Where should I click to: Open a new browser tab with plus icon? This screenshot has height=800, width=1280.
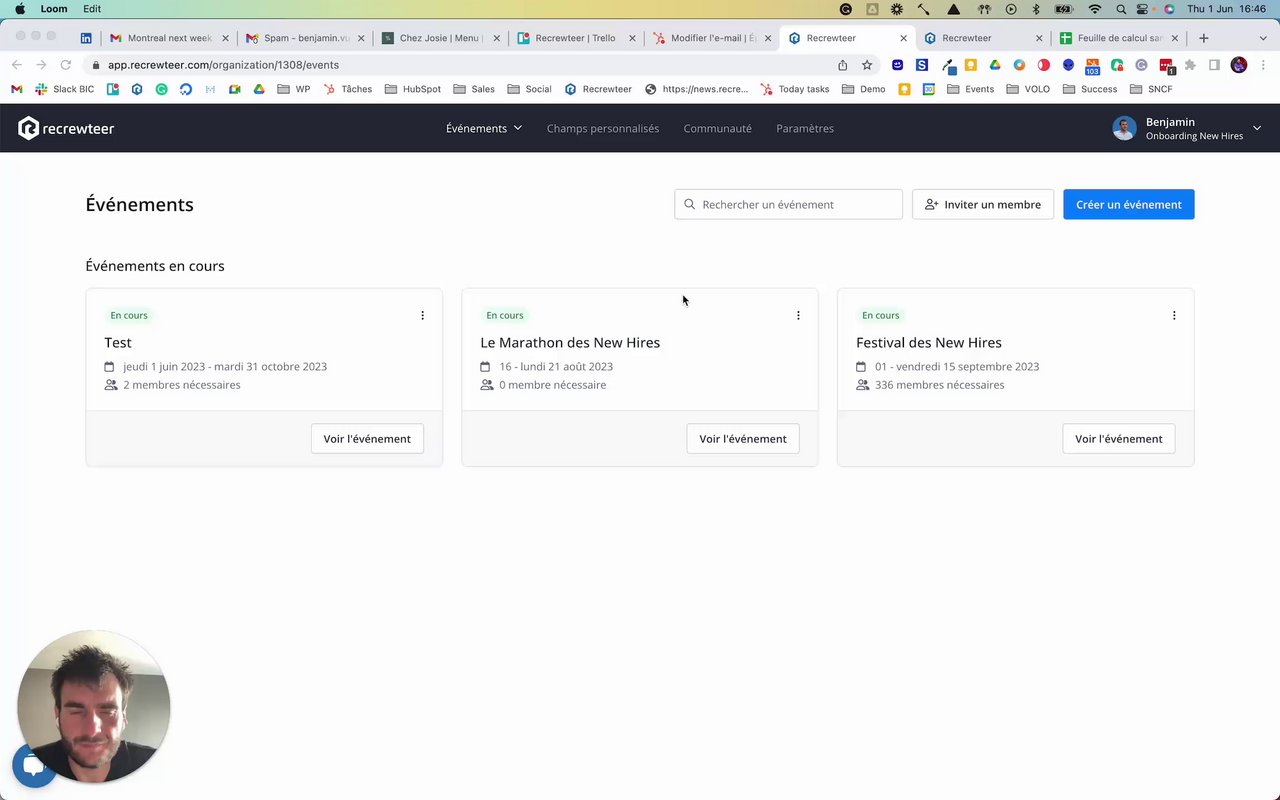point(1204,38)
